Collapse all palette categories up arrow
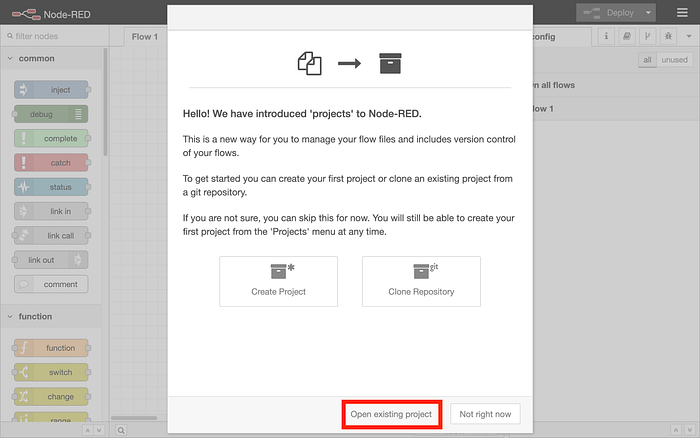This screenshot has width=700, height=438. (x=88, y=430)
